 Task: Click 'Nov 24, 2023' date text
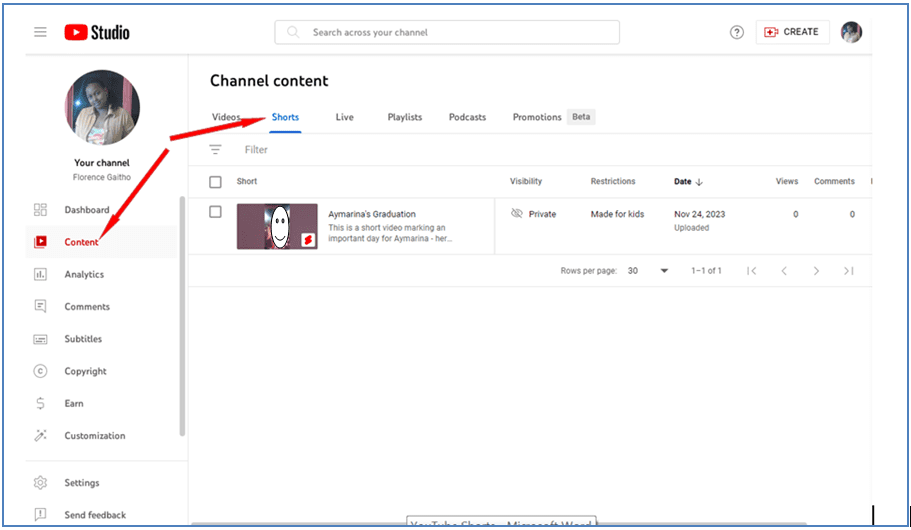click(x=700, y=214)
